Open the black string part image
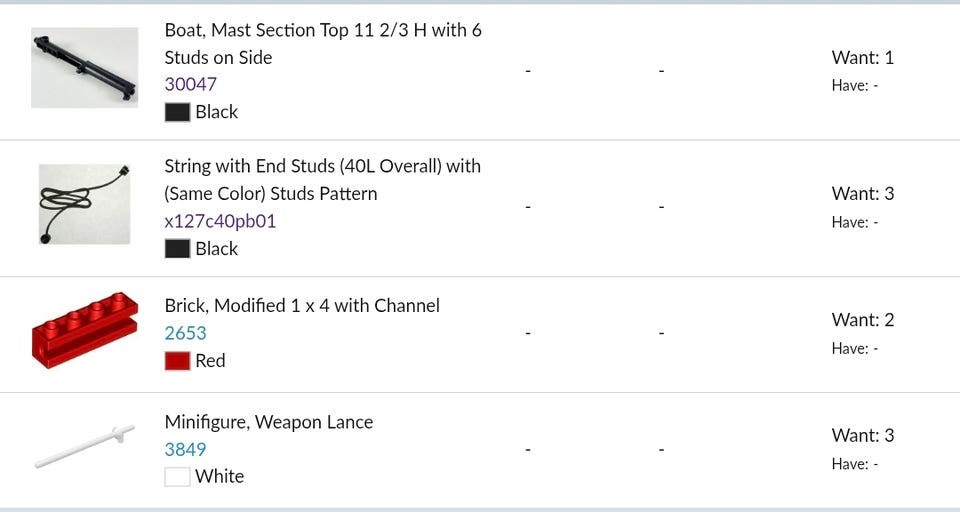This screenshot has width=960, height=512. pos(84,204)
